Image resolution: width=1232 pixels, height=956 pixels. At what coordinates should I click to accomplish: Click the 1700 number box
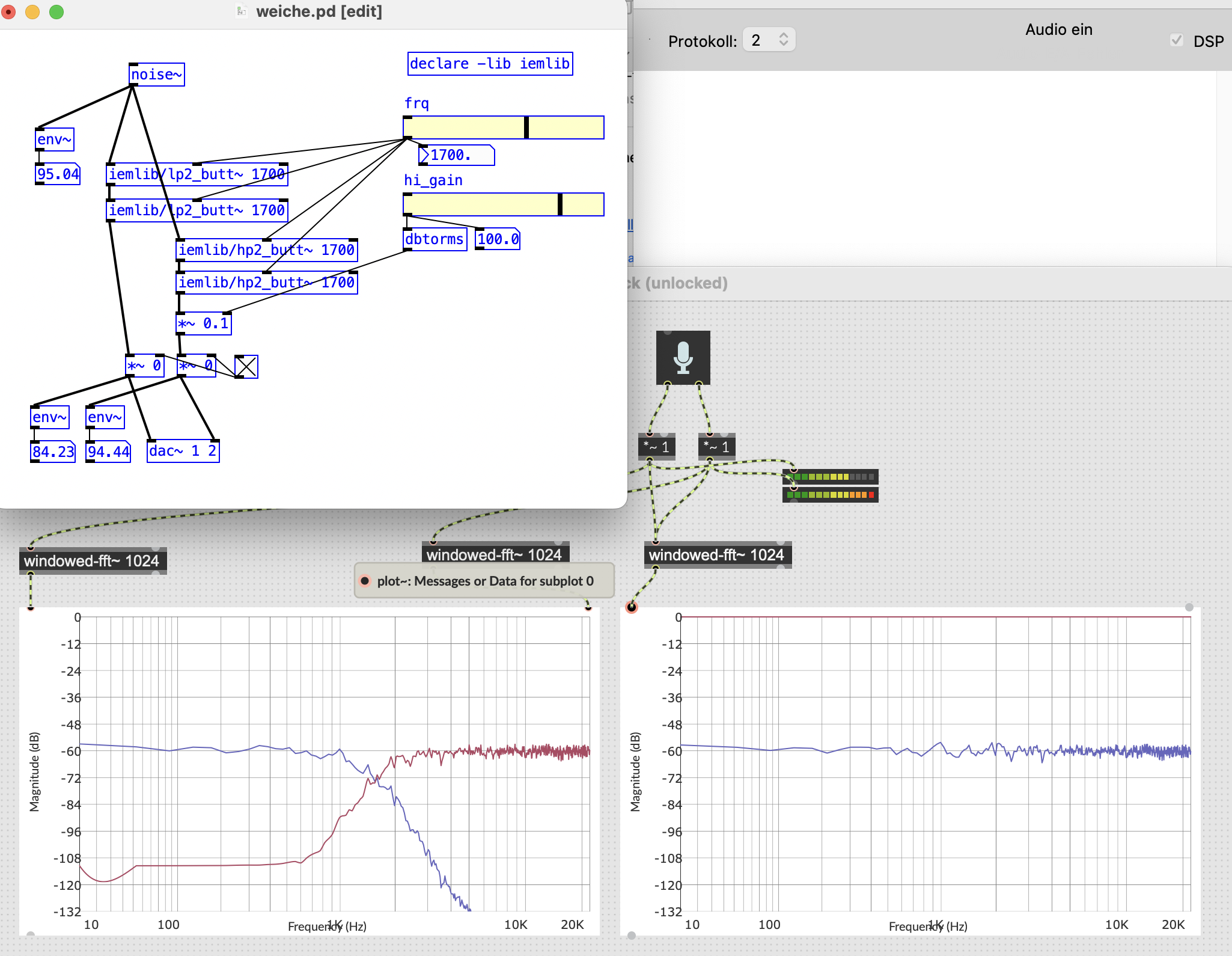(457, 155)
